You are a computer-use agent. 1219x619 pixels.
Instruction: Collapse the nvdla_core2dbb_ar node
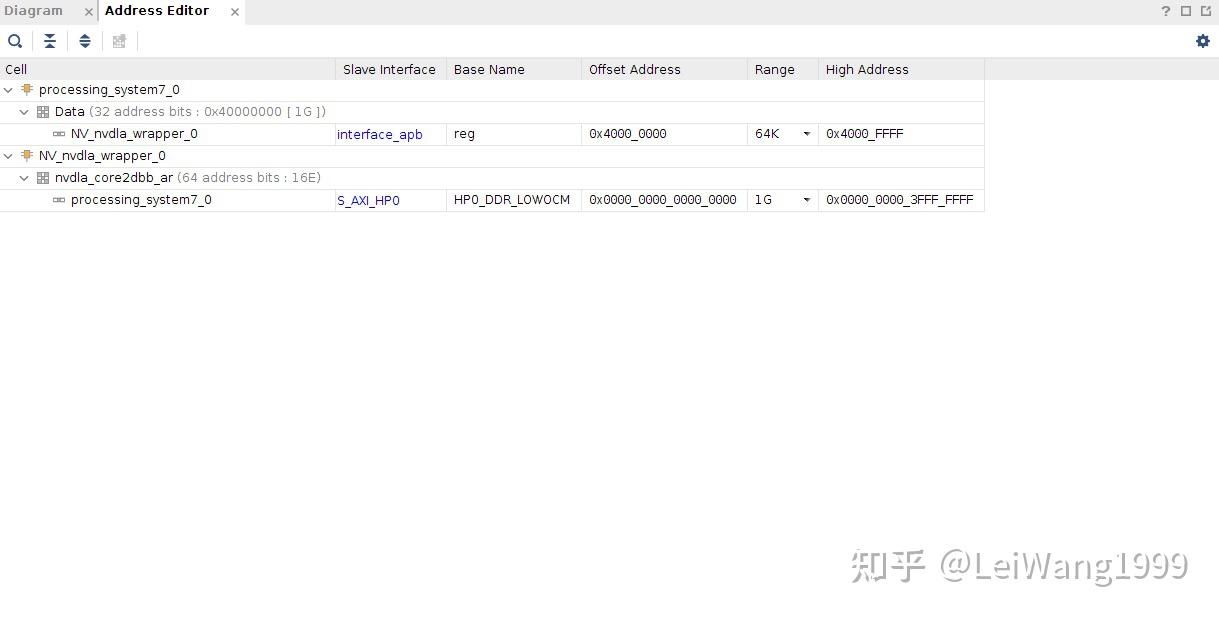24,177
